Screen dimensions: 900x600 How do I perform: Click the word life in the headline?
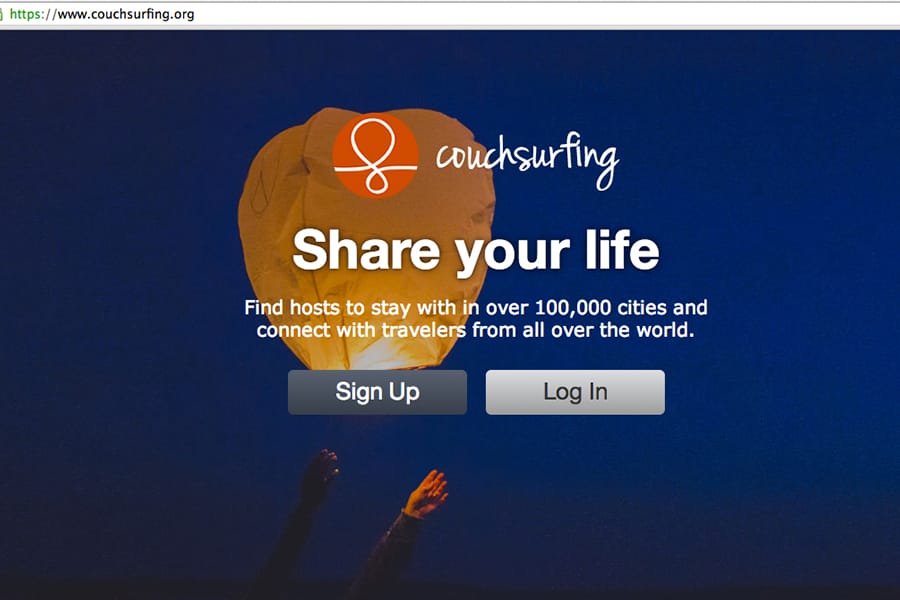622,250
